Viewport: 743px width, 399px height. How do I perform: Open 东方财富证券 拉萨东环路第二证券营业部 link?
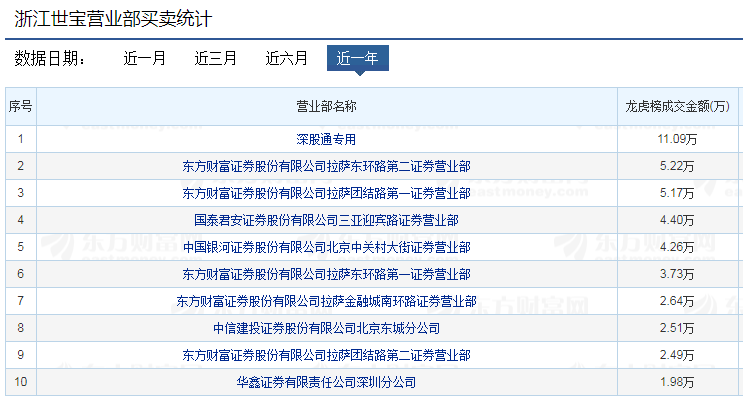coord(326,166)
